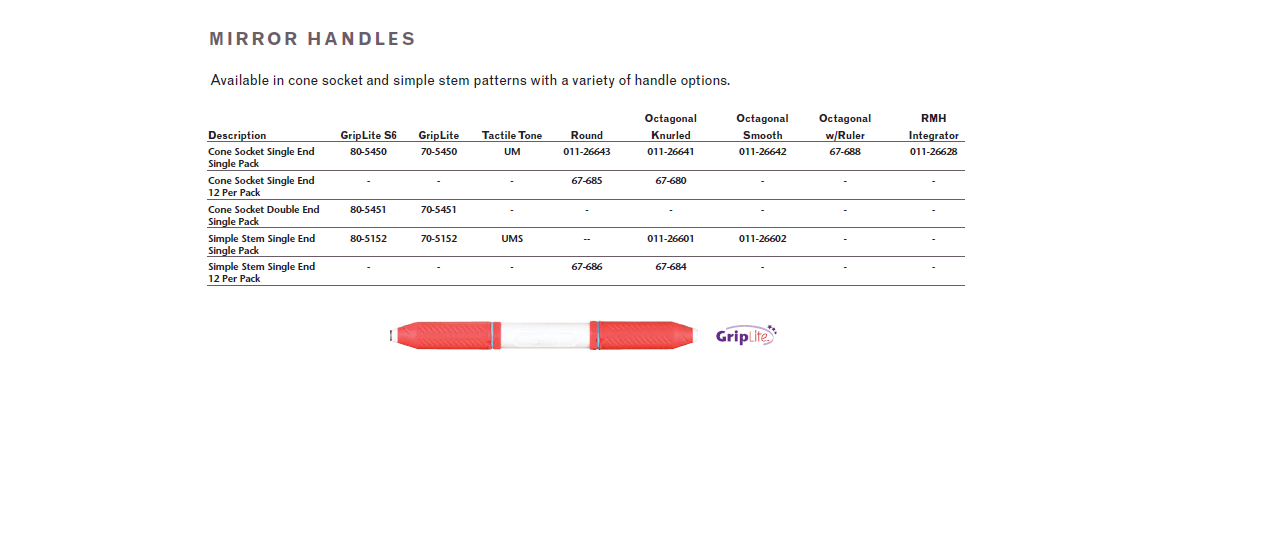The height and width of the screenshot is (551, 1286).
Task: Click part number 011-26628
Action: coord(933,152)
